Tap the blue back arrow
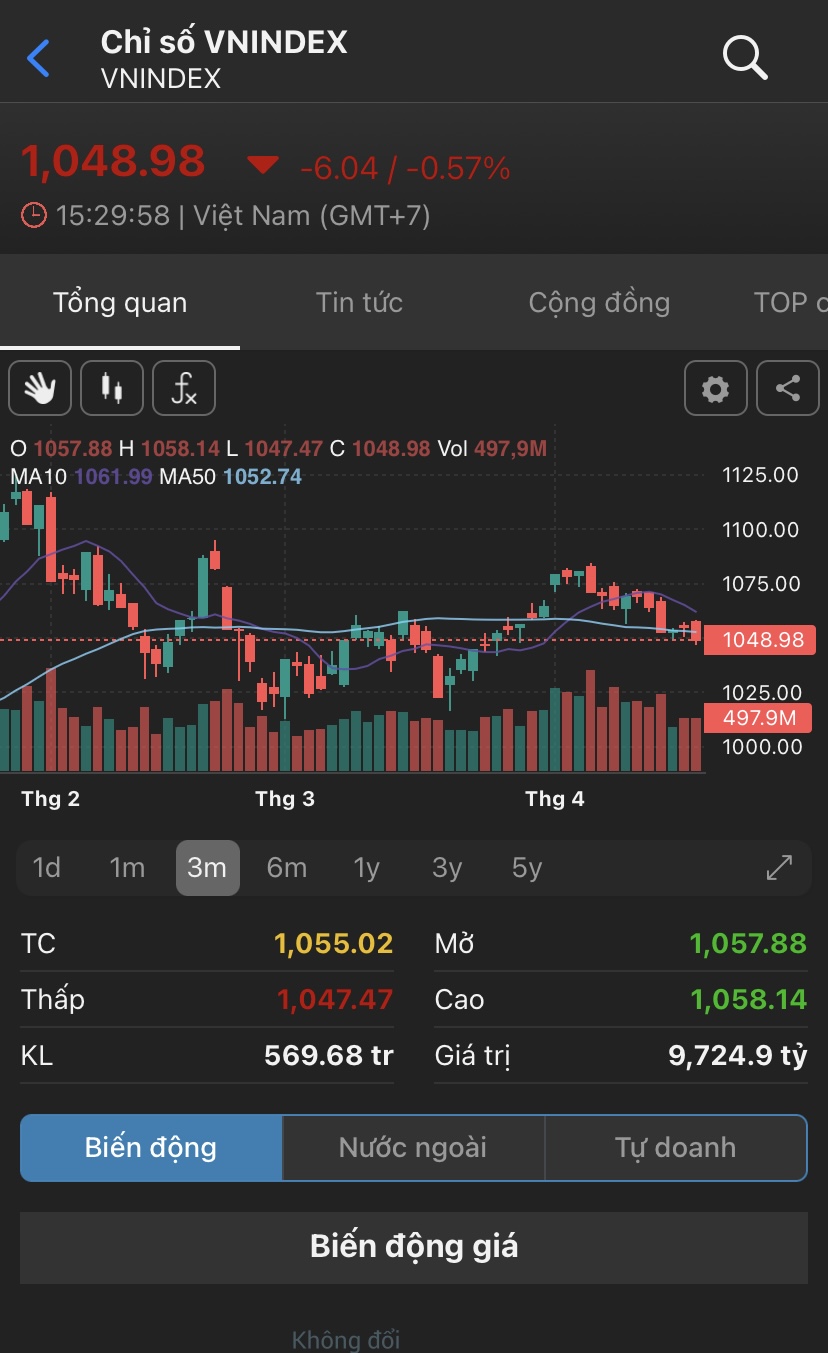 38,58
